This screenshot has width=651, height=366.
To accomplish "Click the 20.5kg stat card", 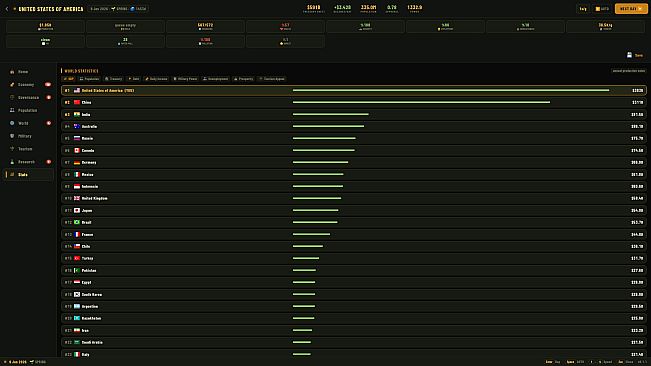I will tap(605, 27).
